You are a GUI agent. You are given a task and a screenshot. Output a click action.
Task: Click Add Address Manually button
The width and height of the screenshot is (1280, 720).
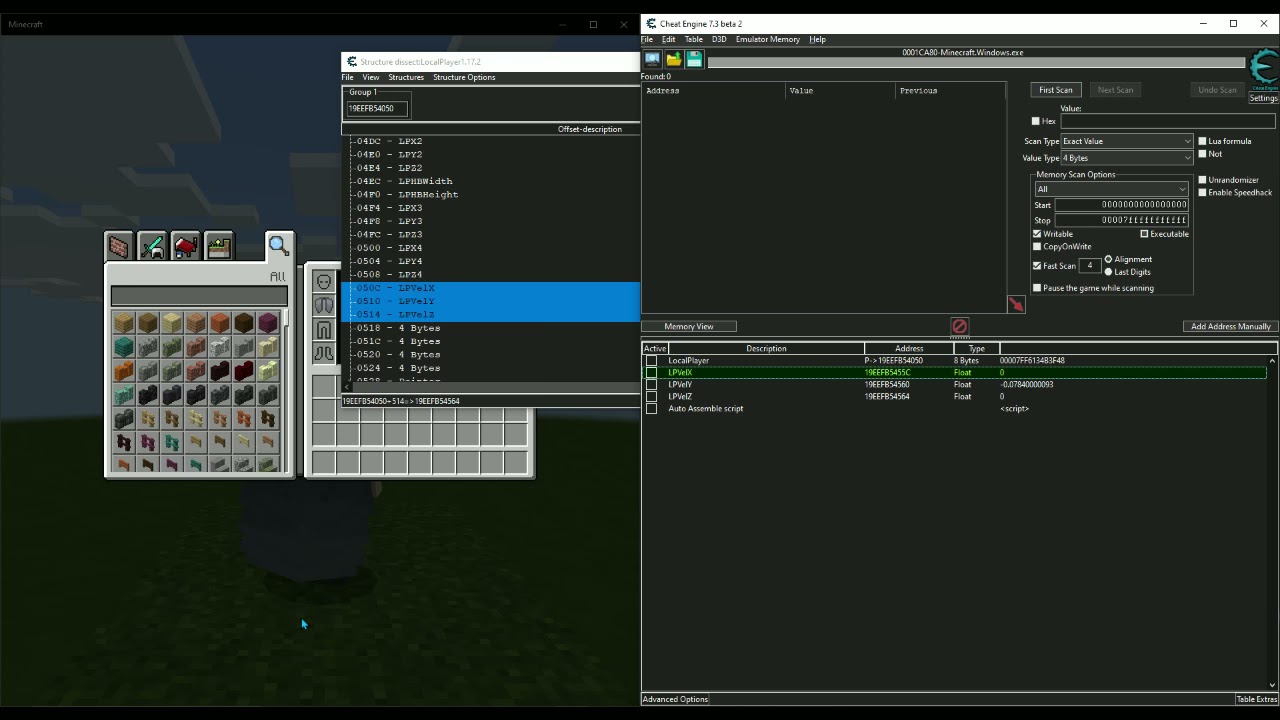(x=1231, y=326)
